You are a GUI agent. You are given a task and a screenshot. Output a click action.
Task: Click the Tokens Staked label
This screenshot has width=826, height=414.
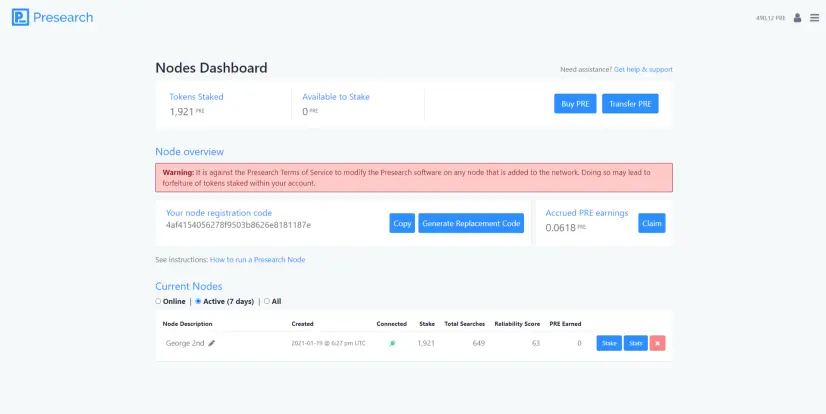click(x=196, y=97)
